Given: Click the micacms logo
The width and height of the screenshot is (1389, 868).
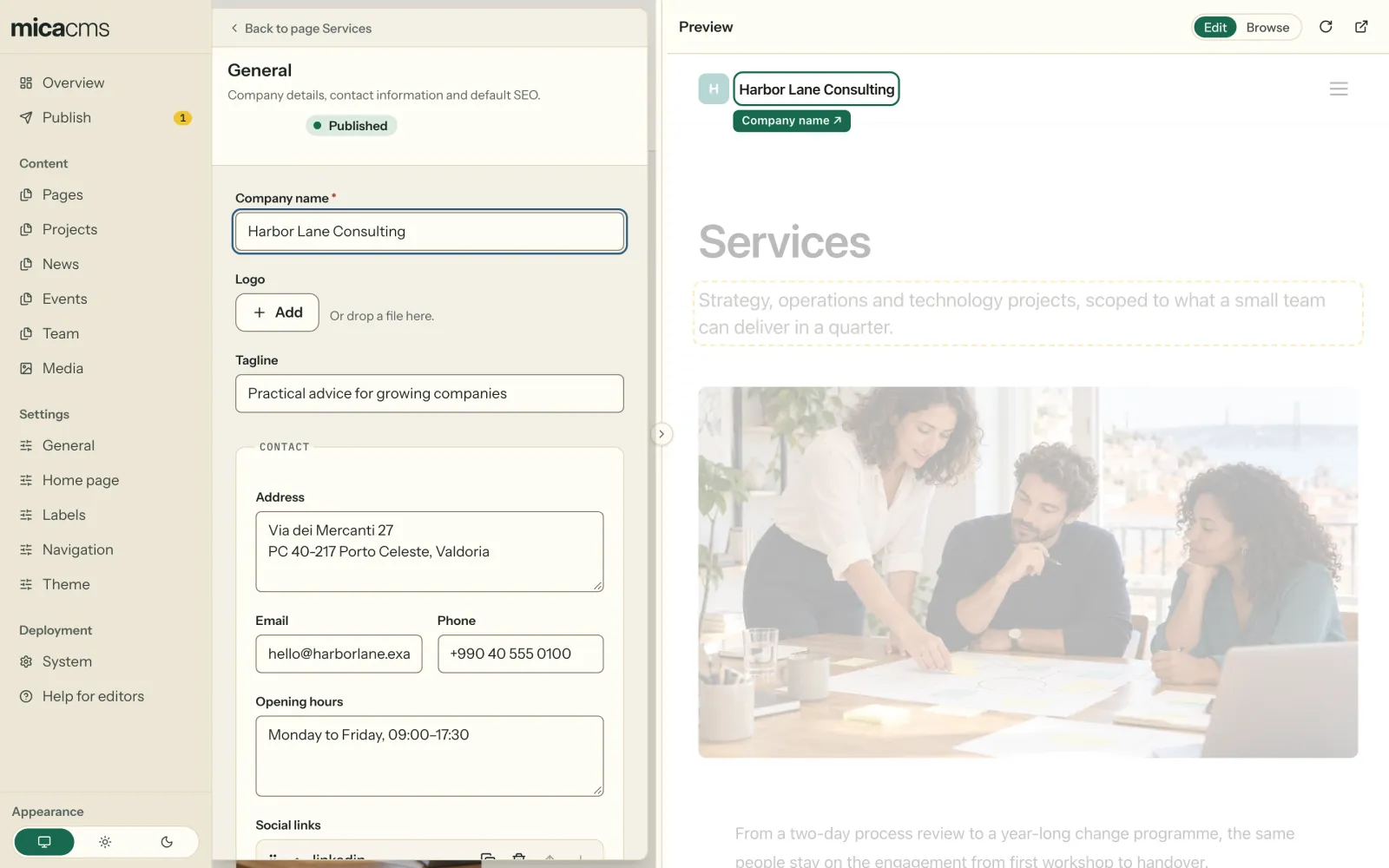Looking at the screenshot, I should coord(60,28).
